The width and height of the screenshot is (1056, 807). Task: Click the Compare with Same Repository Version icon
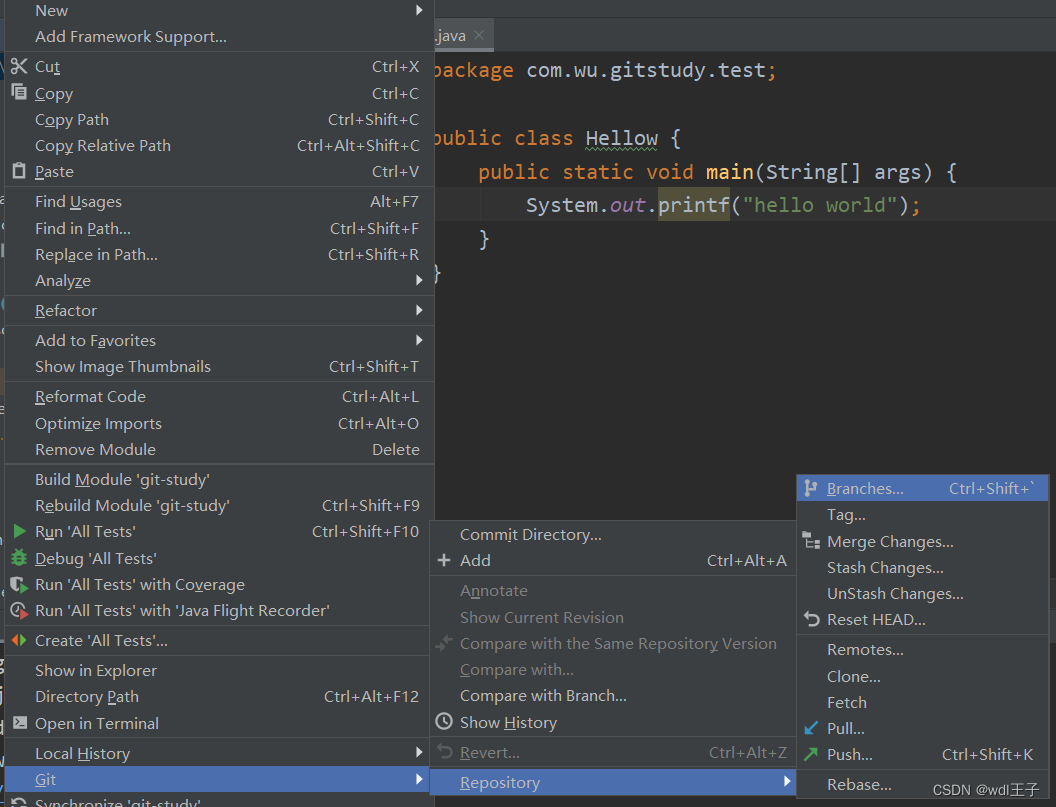(444, 643)
